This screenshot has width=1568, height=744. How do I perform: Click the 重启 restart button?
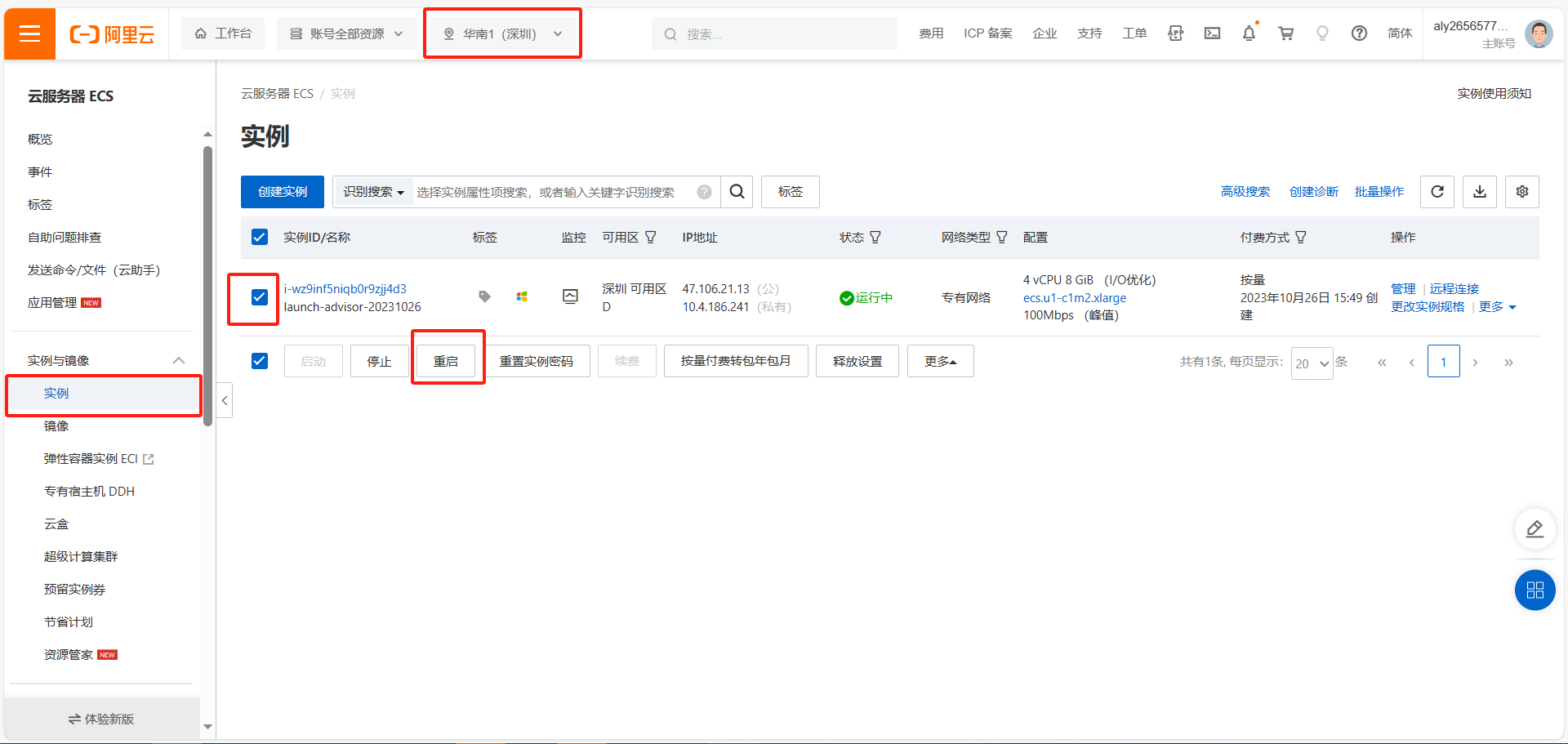[x=446, y=361]
